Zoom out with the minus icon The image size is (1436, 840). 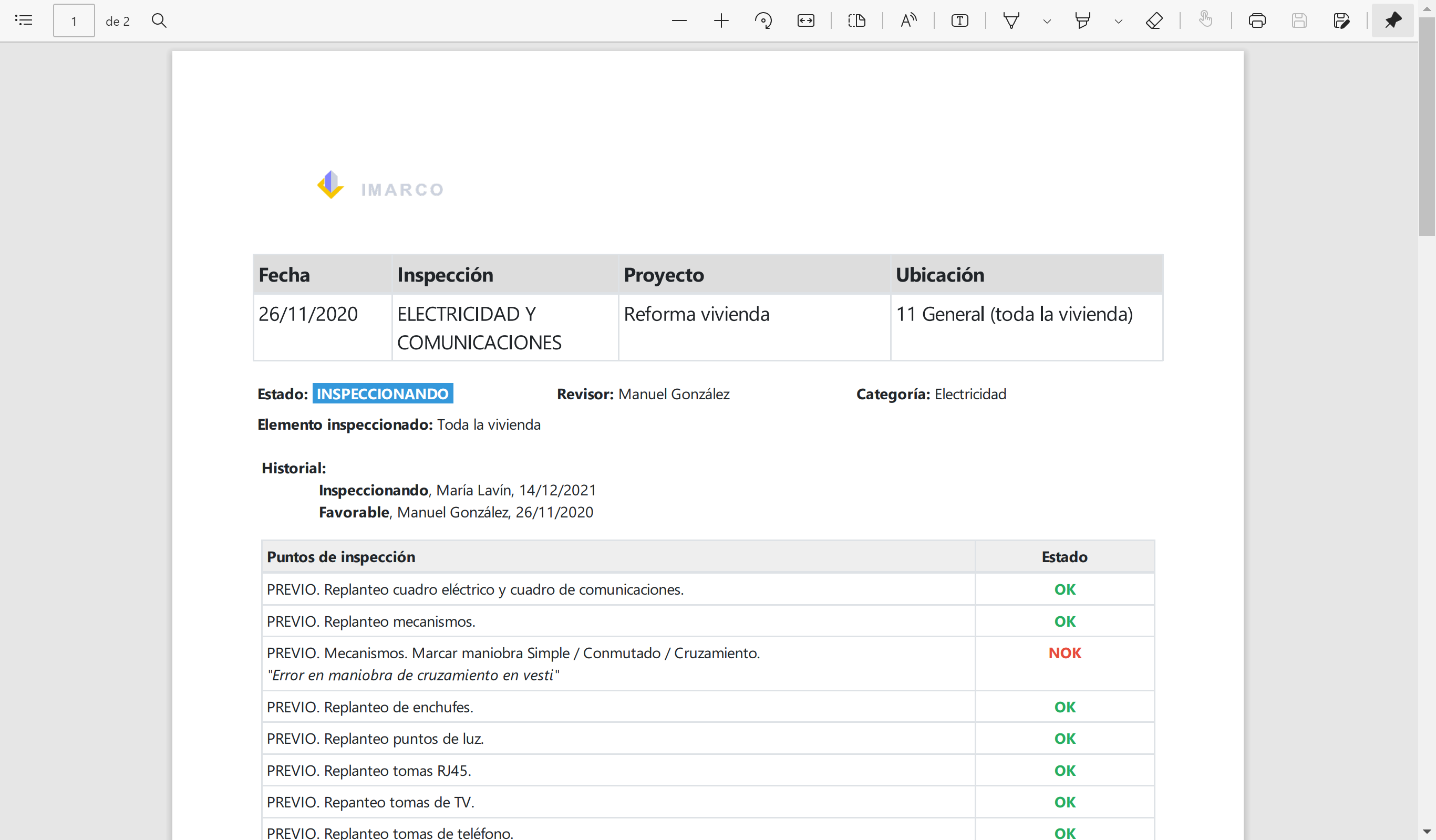tap(679, 20)
